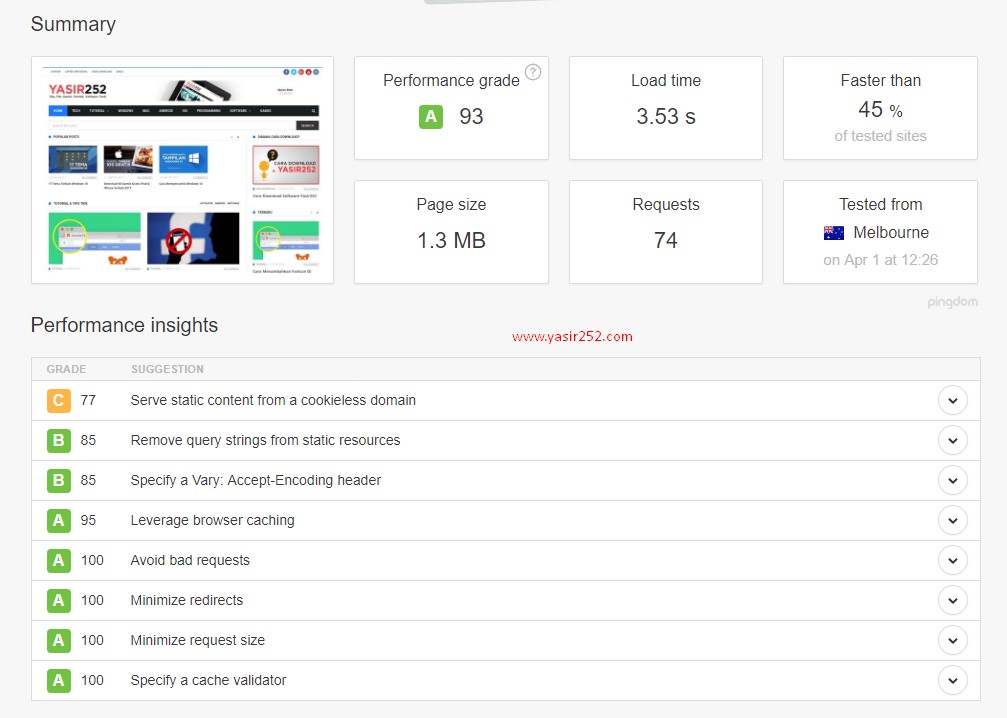Click the Performance grade help question mark
The height and width of the screenshot is (718, 1007).
tap(533, 72)
